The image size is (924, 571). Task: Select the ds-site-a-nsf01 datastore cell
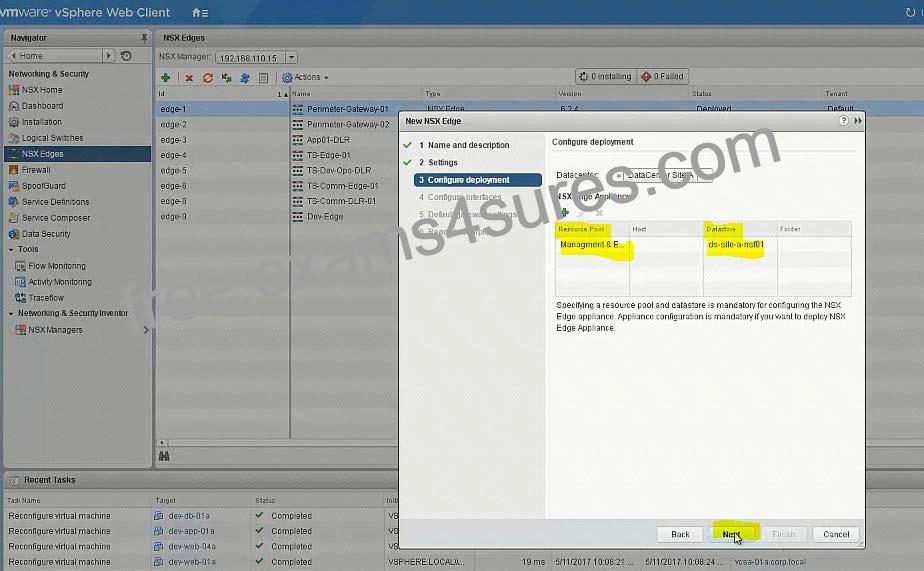740,245
